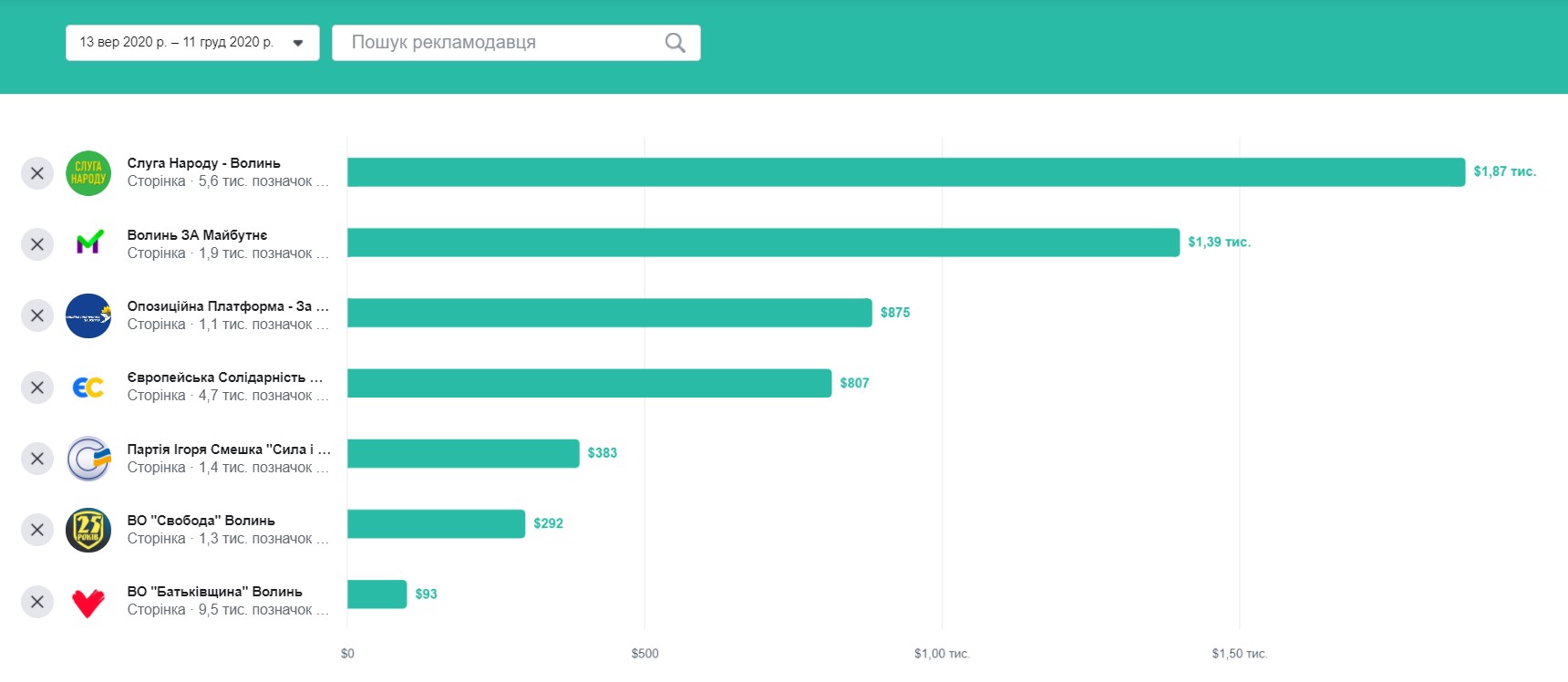Click the Батьківщина red heart logo
The width and height of the screenshot is (1568, 682).
[88, 602]
